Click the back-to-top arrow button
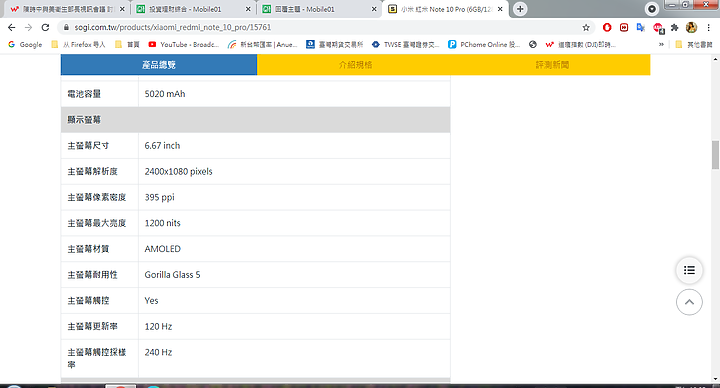Image resolution: width=720 pixels, height=388 pixels. (x=689, y=302)
